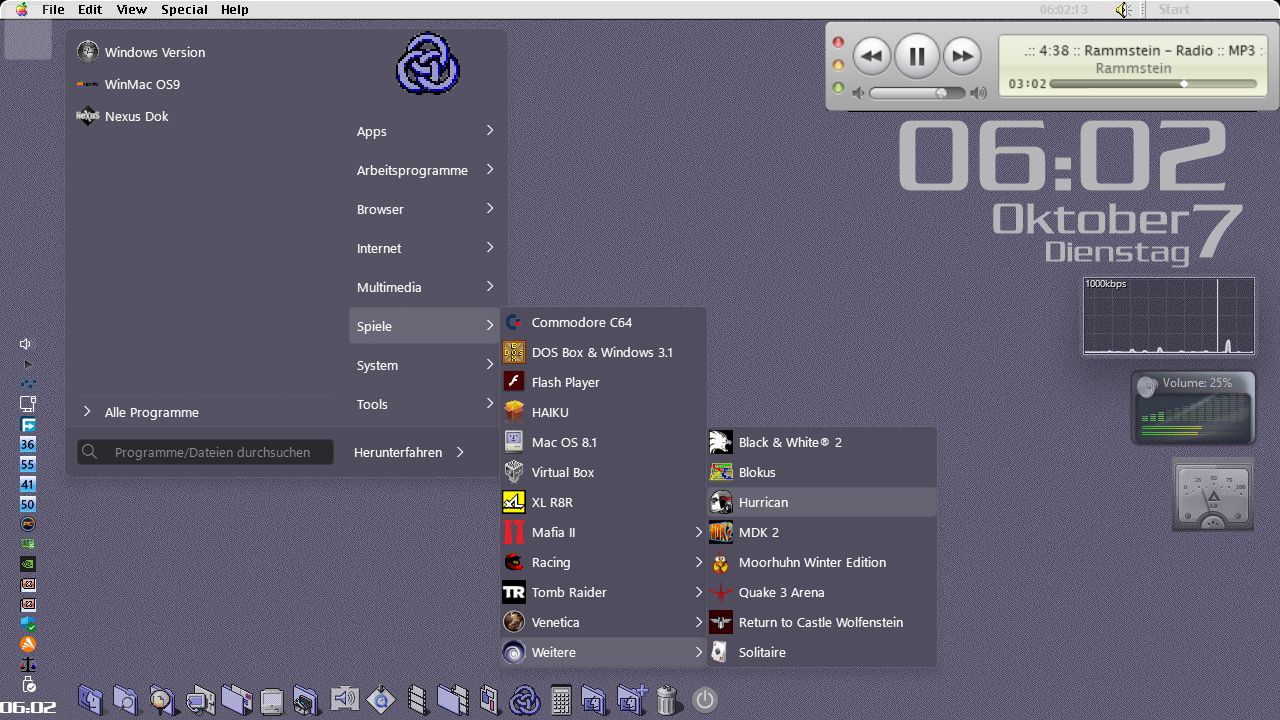This screenshot has width=1280, height=720.
Task: Start the Hurrican game
Action: click(x=822, y=502)
